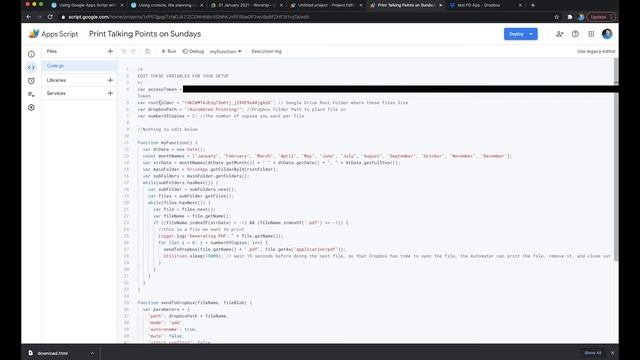Add a library with plus icon
The image size is (640, 360).
[x=110, y=80]
